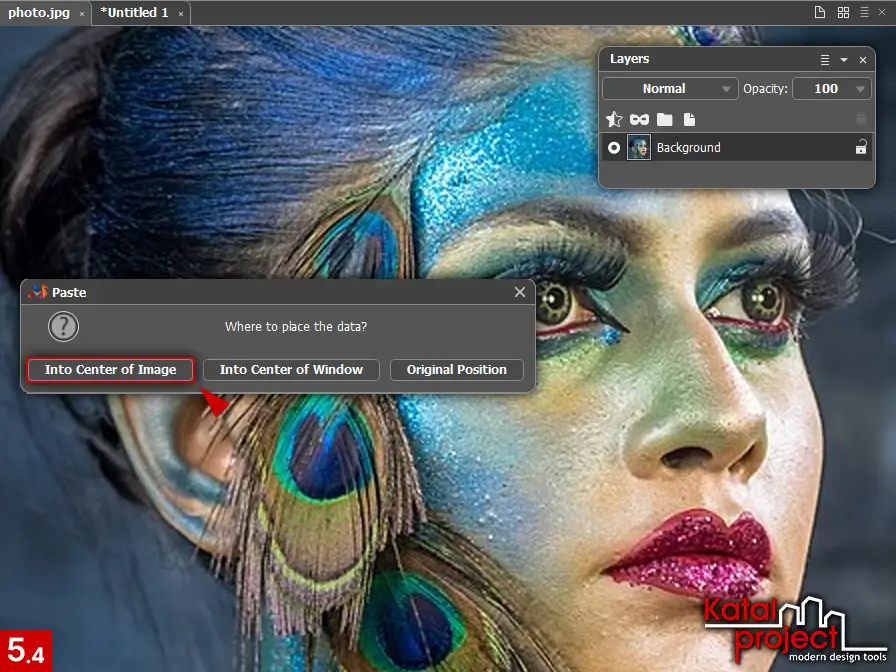Hide the Background layer visibility
This screenshot has width=896, height=672.
614,148
